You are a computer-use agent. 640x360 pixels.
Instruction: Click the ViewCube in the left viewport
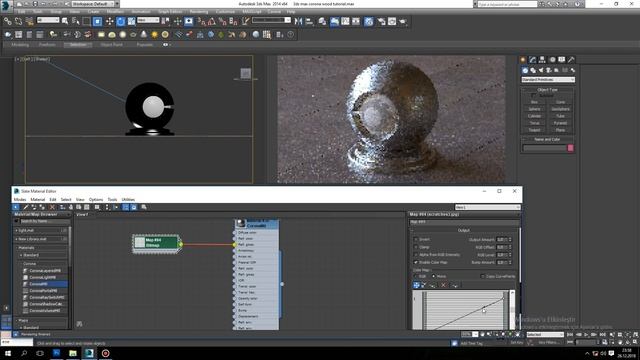point(245,73)
